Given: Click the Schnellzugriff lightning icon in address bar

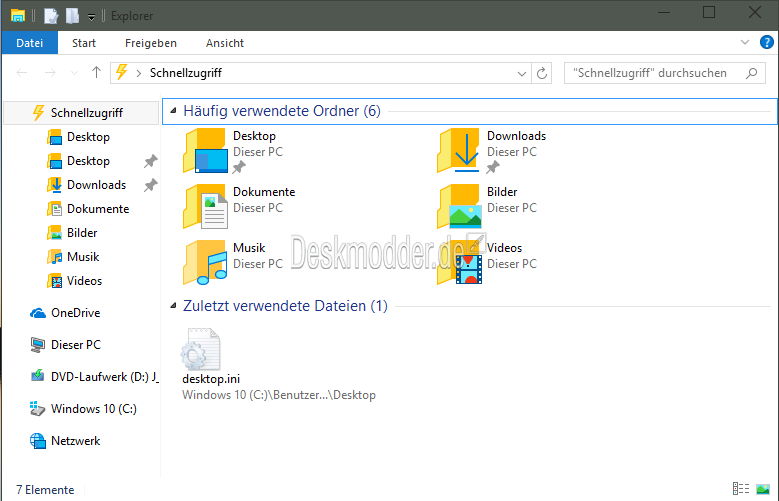Looking at the screenshot, I should (x=122, y=73).
